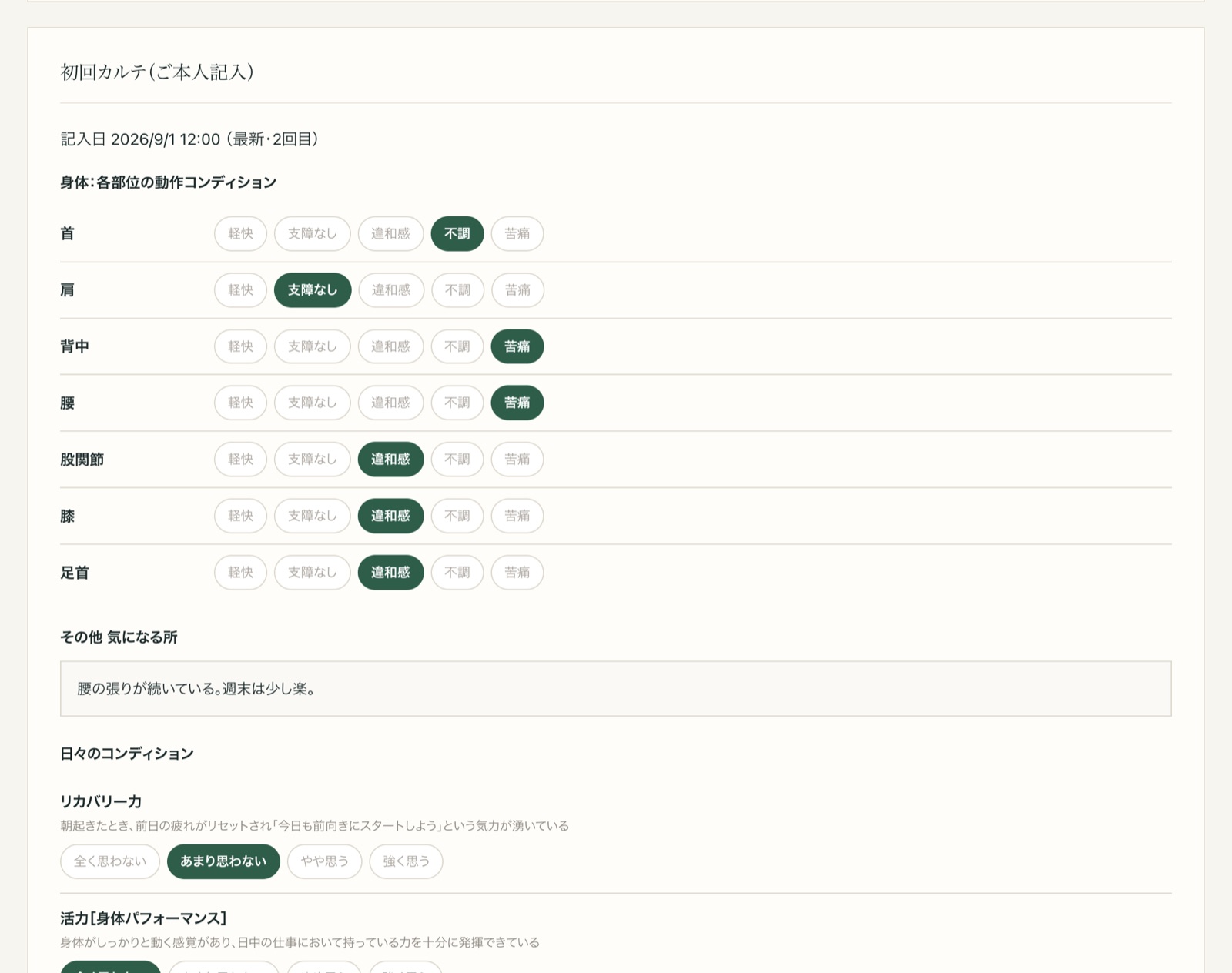Choose 全く思わない under リカバリー力

pos(110,861)
